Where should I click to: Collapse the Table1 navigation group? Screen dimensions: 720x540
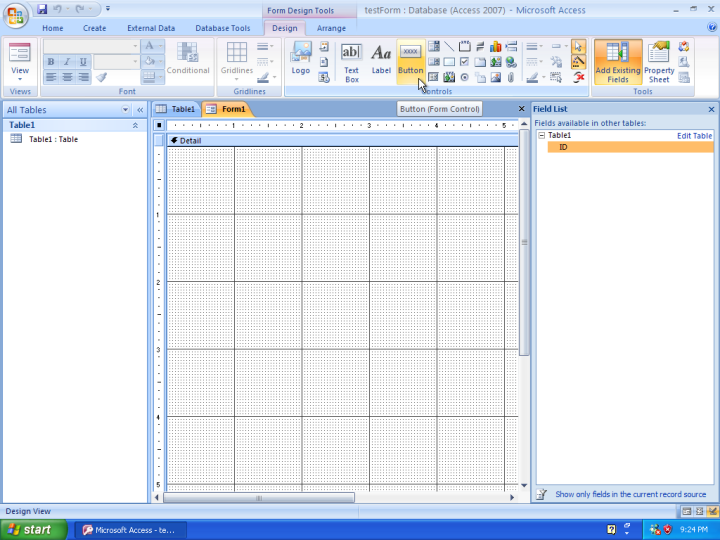pyautogui.click(x=135, y=125)
